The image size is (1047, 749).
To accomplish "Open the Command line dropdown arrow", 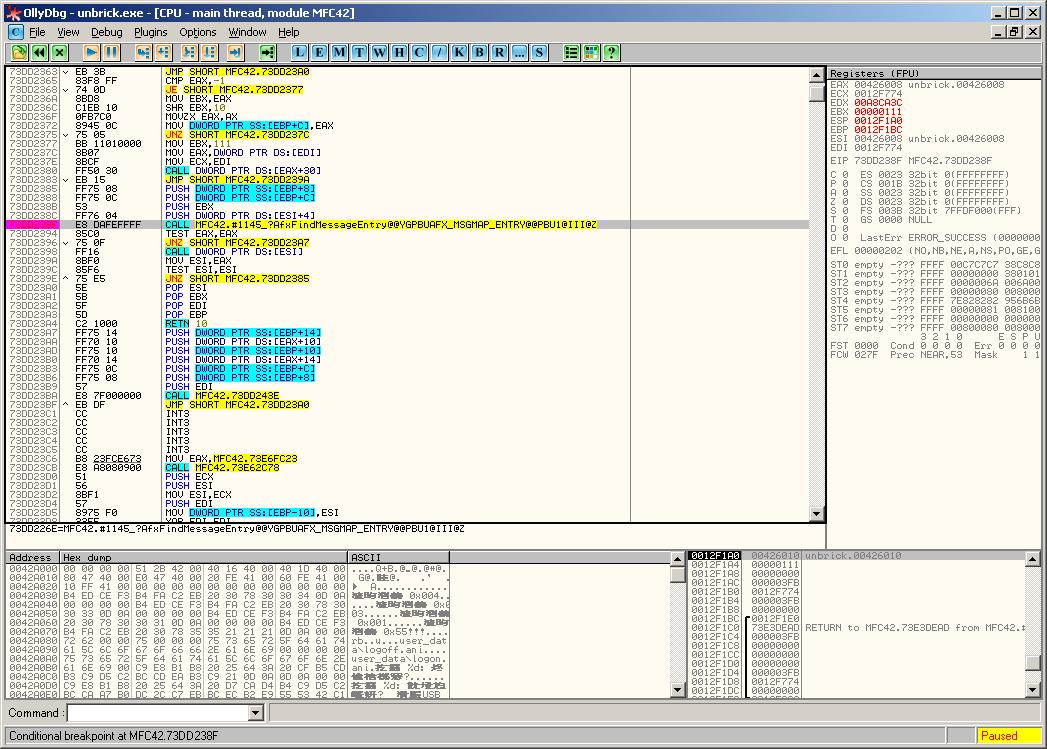I will (x=255, y=713).
